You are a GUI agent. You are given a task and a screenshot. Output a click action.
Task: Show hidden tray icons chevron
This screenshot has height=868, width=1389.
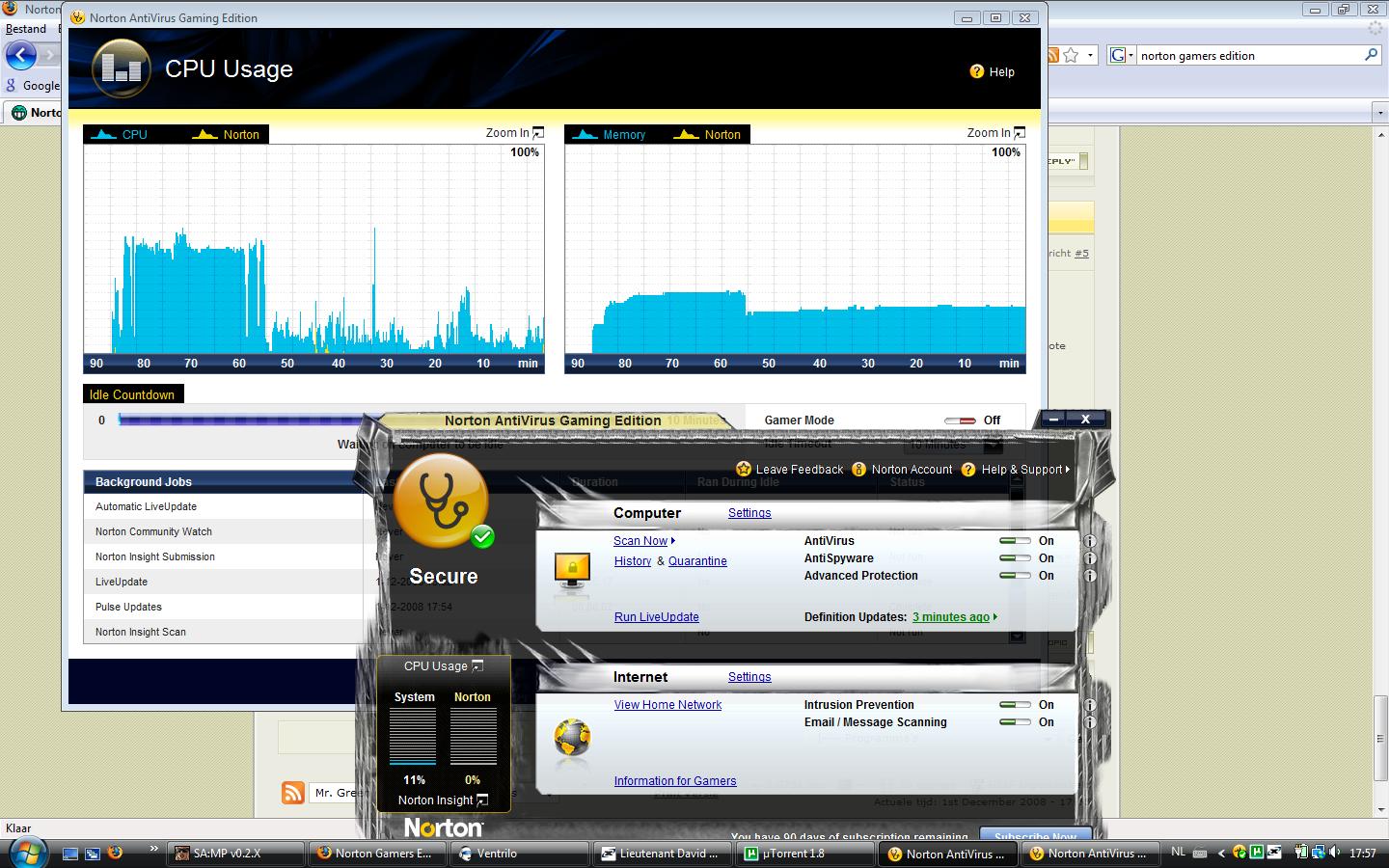click(1221, 853)
